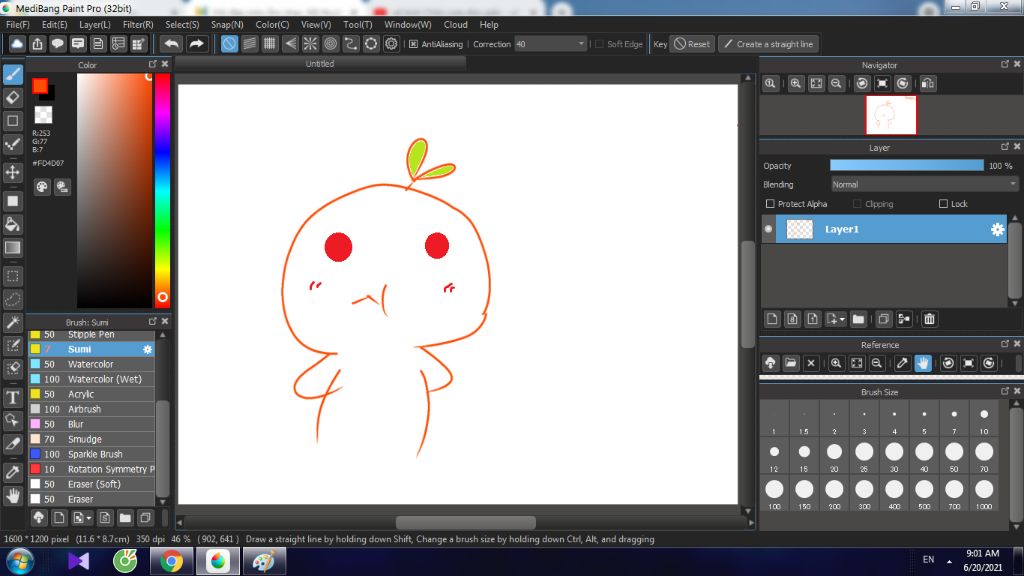Enable Protect Alpha checkbox
This screenshot has height=576, width=1024.
point(770,204)
